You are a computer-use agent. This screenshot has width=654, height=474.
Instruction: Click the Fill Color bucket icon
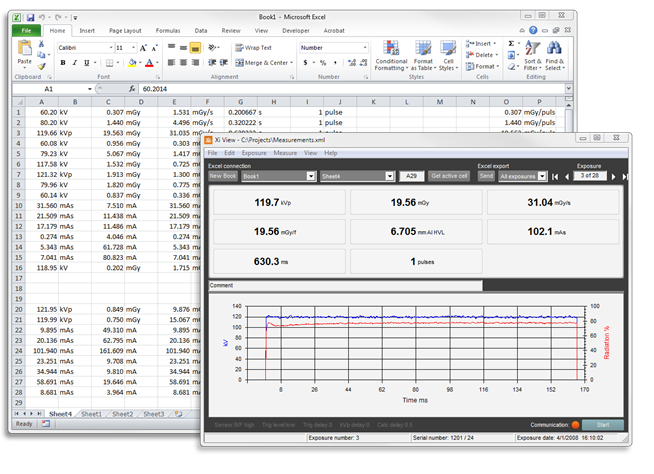point(132,63)
